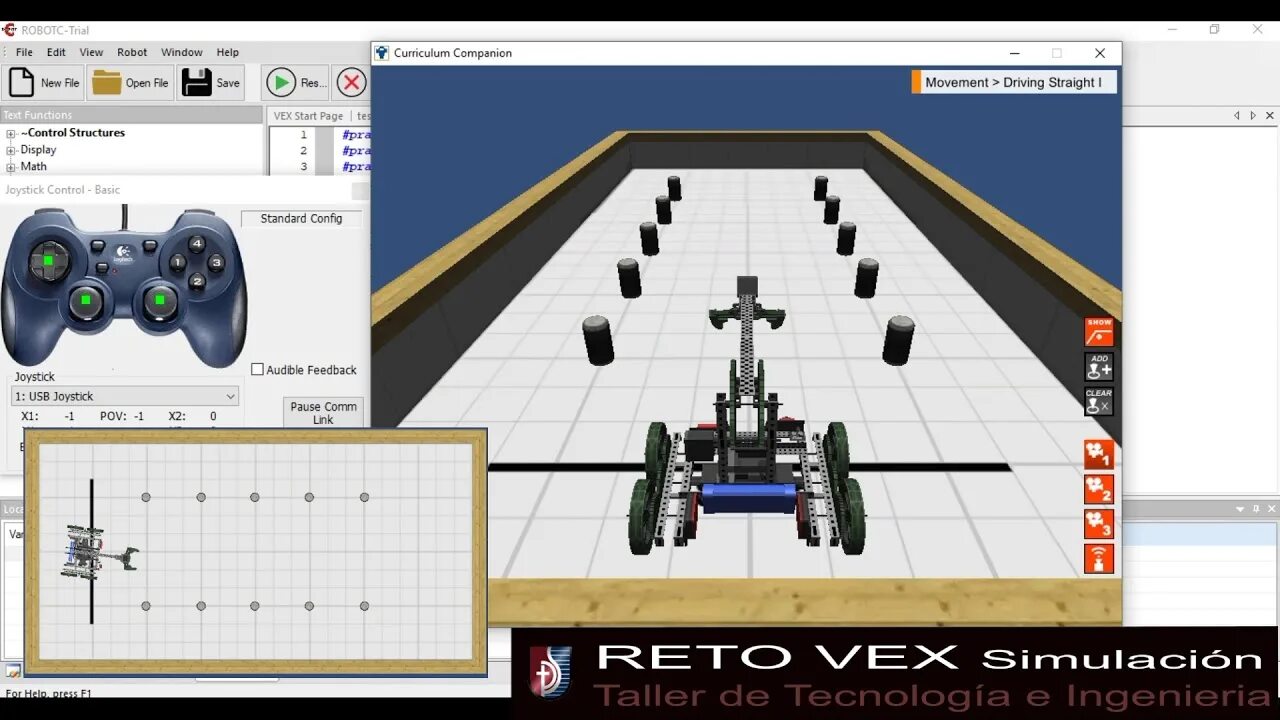Enable the Audible Feedback checkbox
The height and width of the screenshot is (720, 1280).
pos(257,369)
